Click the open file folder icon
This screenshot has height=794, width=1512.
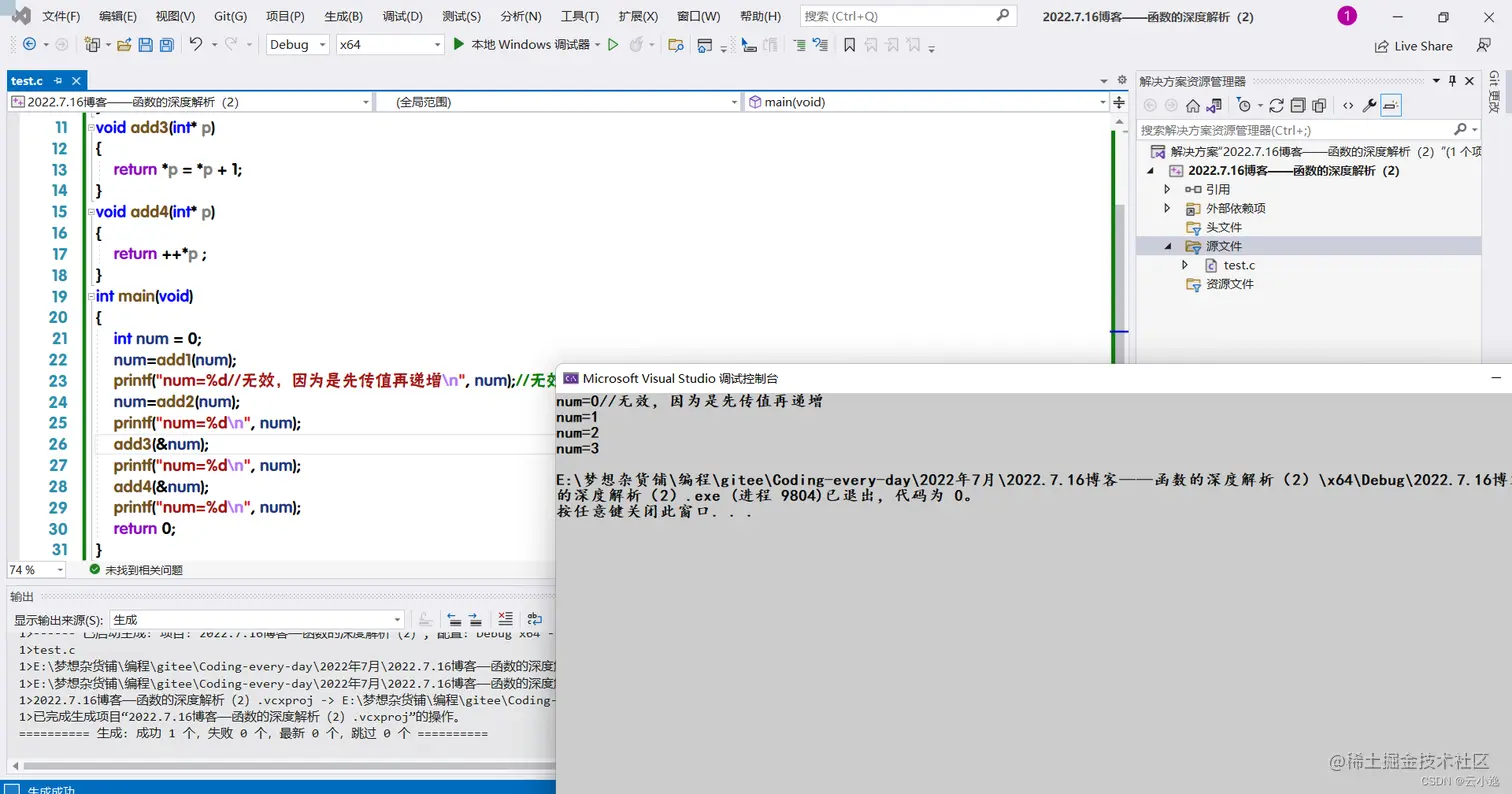pos(124,45)
